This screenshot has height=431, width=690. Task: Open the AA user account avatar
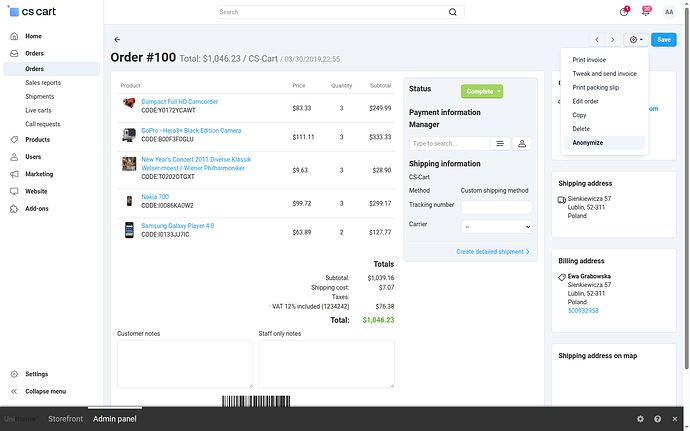click(x=669, y=12)
